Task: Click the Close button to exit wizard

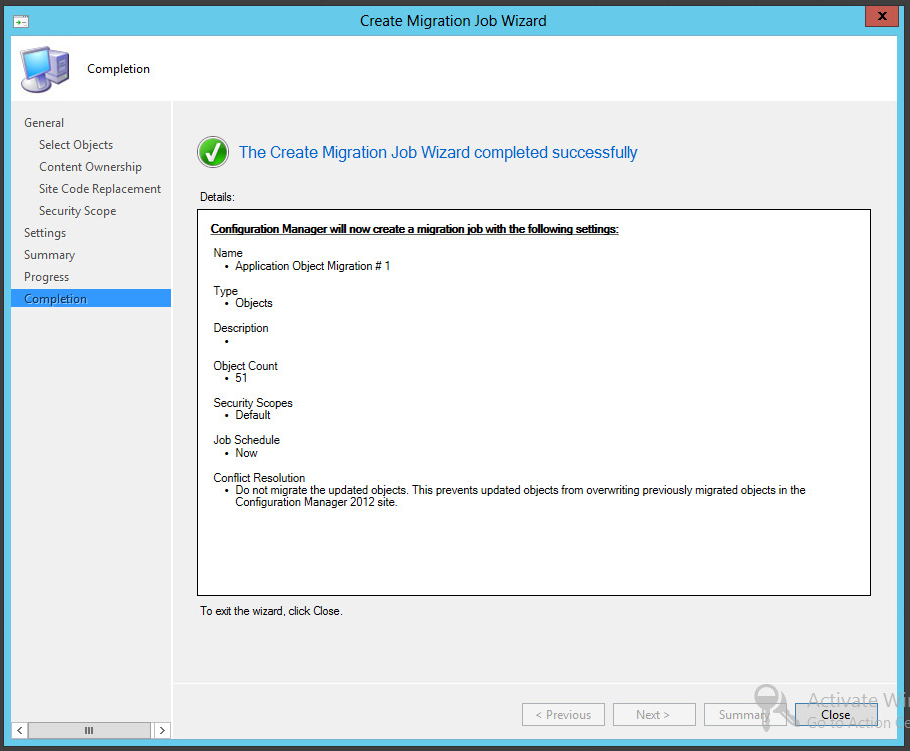Action: point(835,714)
